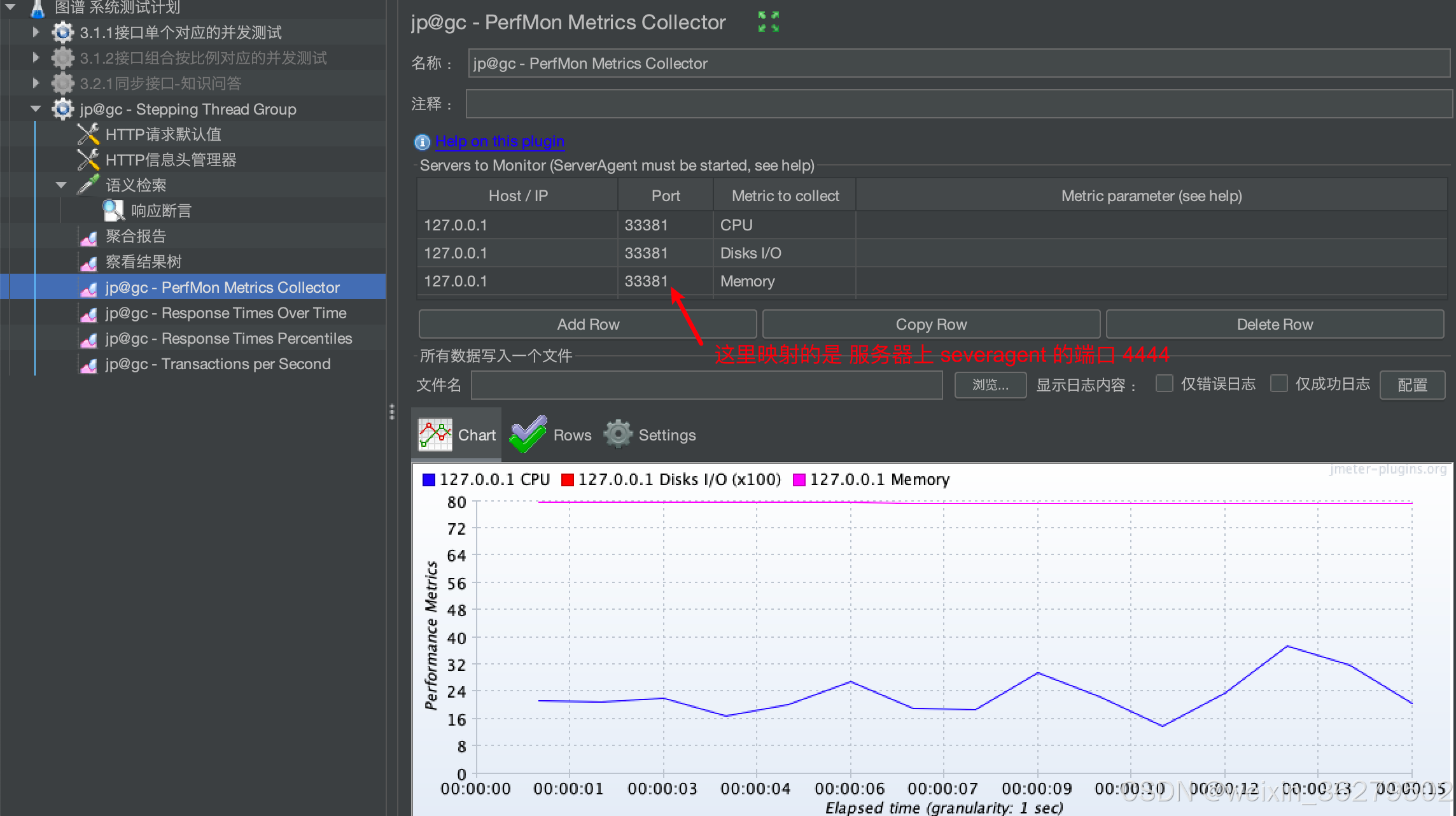Expand the 3.1.1接口单个对应的并发测试 node
The image size is (1456, 816).
point(36,32)
